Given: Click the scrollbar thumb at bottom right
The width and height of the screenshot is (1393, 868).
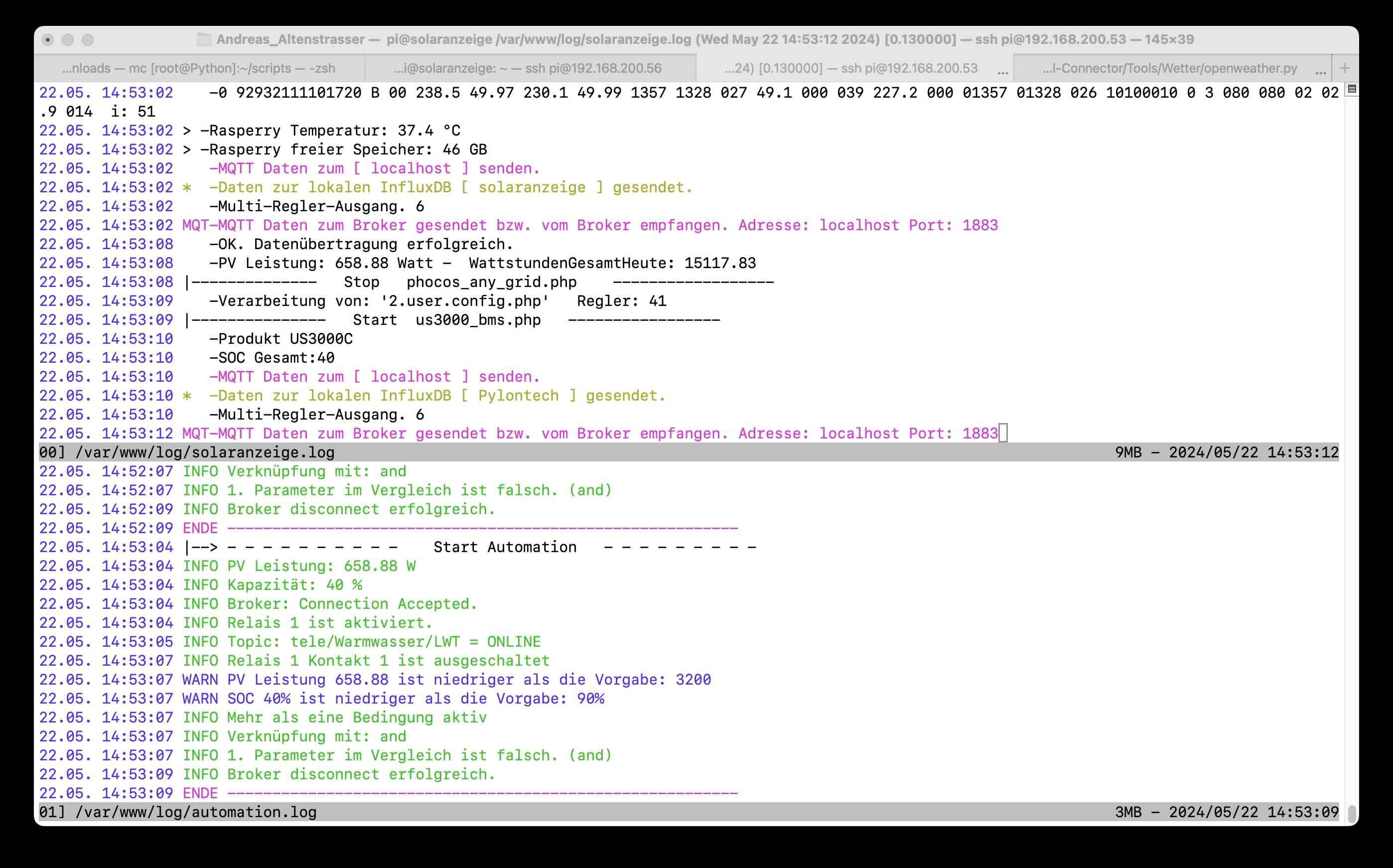Looking at the screenshot, I should (x=1352, y=814).
